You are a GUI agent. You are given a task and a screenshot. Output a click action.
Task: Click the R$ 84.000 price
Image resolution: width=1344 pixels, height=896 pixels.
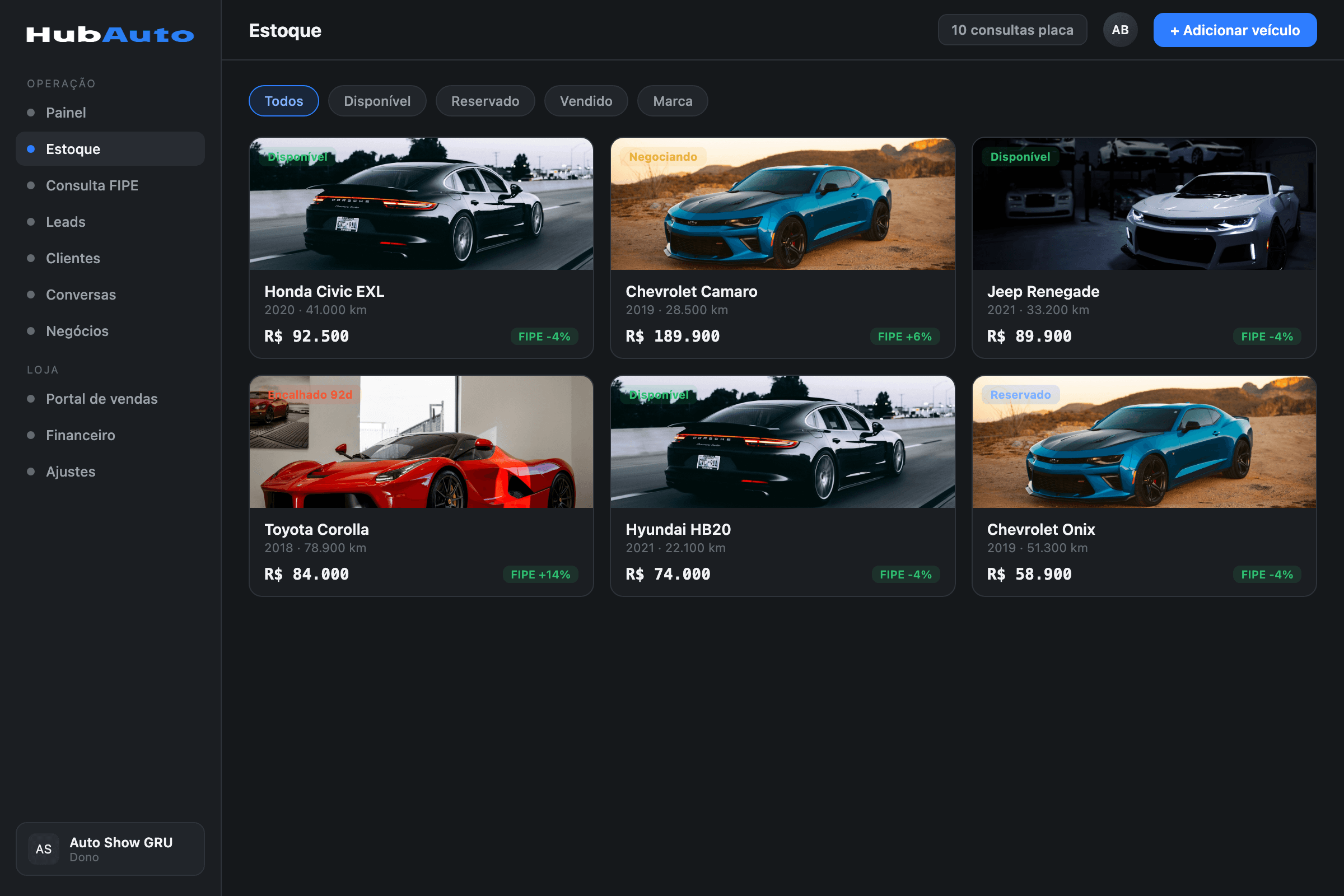pos(307,575)
